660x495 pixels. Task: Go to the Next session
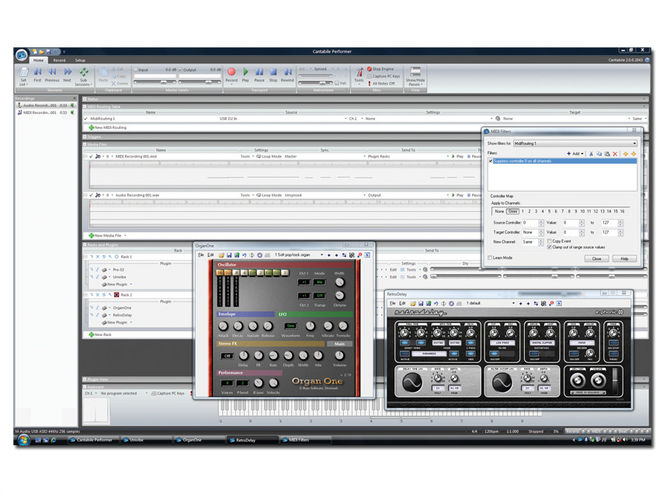click(67, 75)
